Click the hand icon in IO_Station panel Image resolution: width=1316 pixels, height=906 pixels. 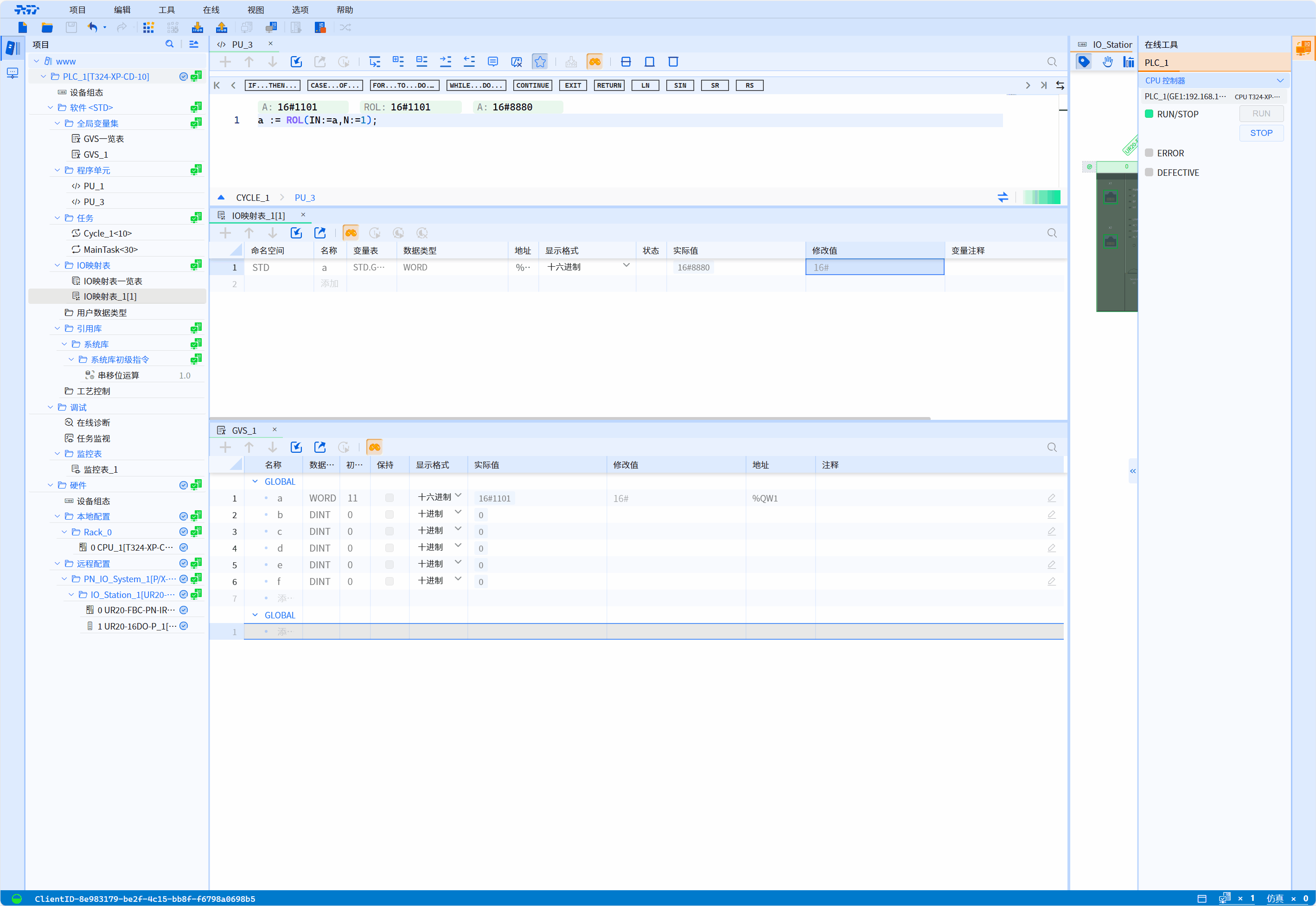(1107, 62)
